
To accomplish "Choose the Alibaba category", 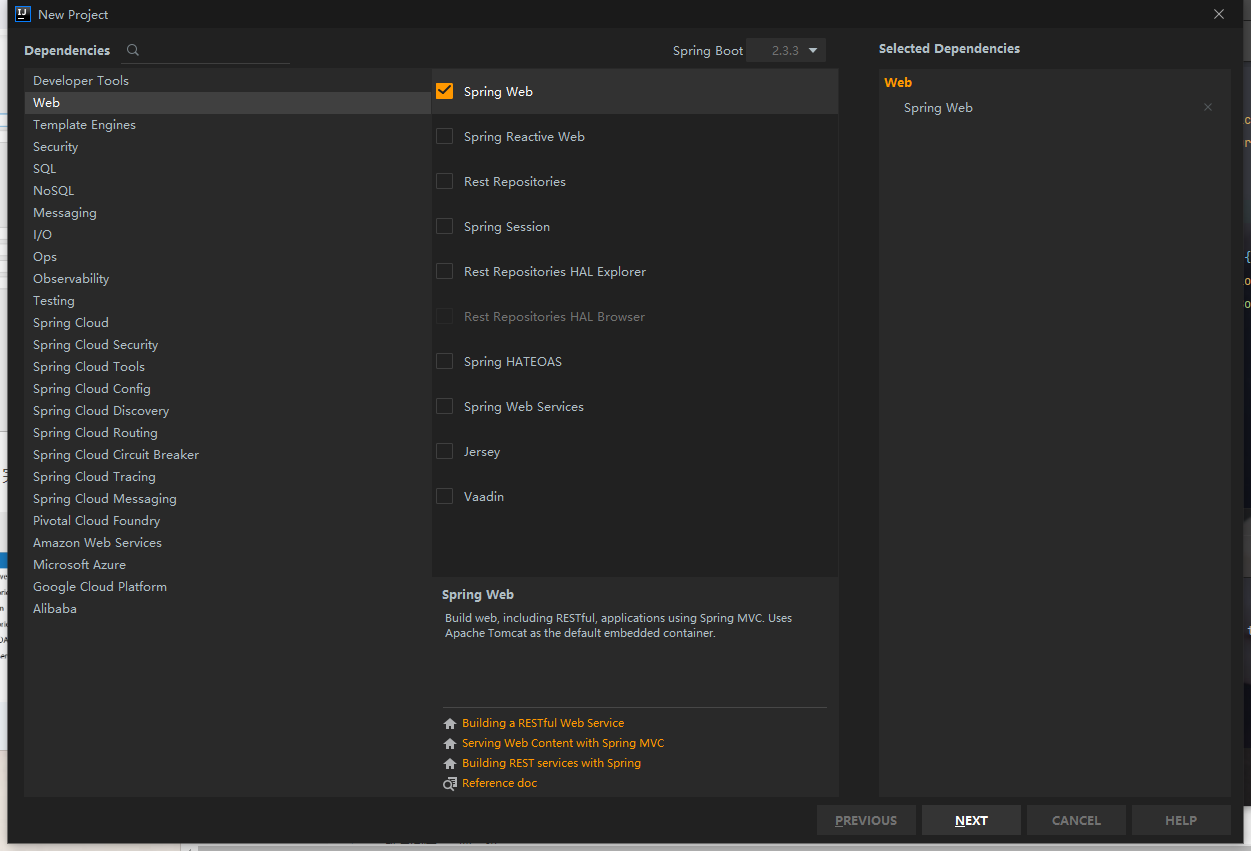I will [x=228, y=608].
